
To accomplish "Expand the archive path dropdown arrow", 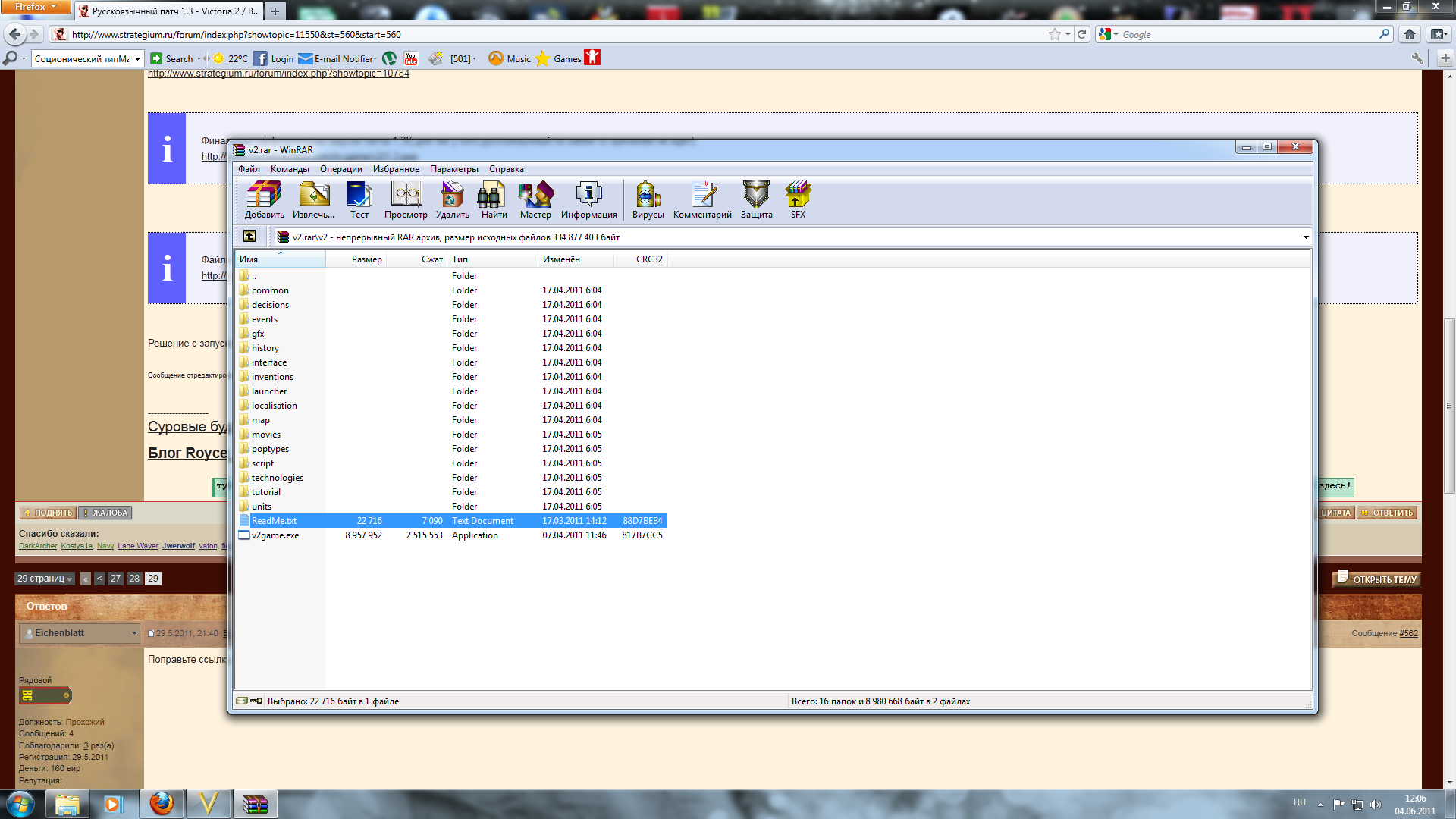I will (x=1306, y=237).
